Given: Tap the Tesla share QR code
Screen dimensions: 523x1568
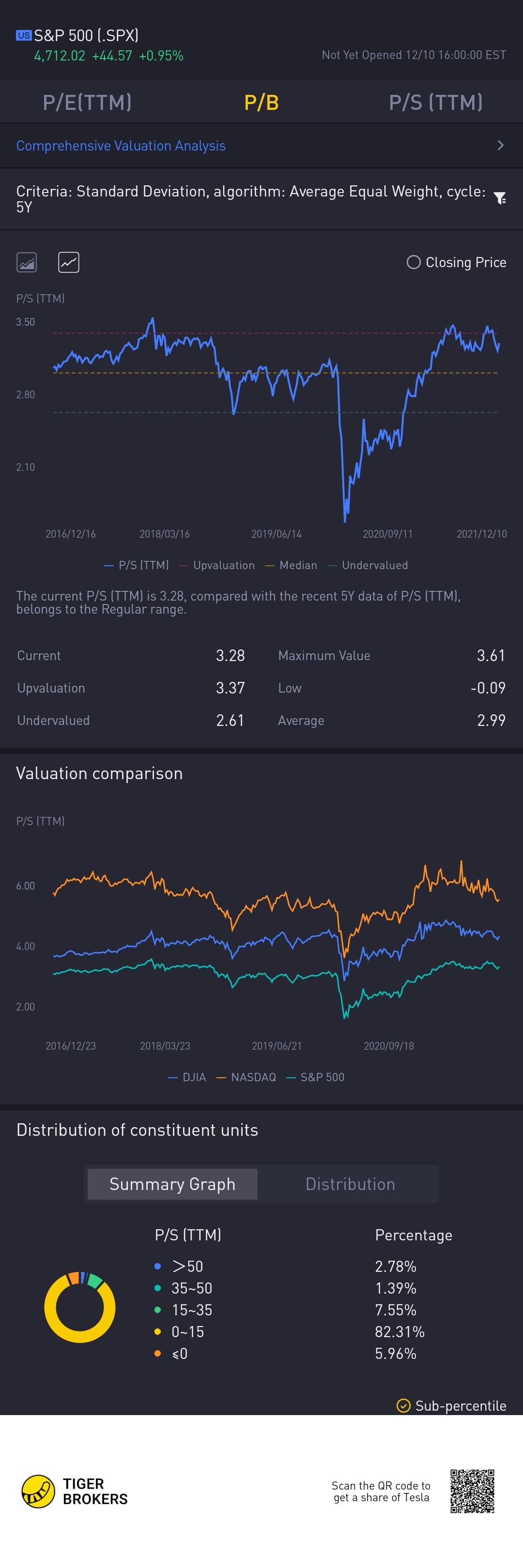Looking at the screenshot, I should pos(472,1491).
